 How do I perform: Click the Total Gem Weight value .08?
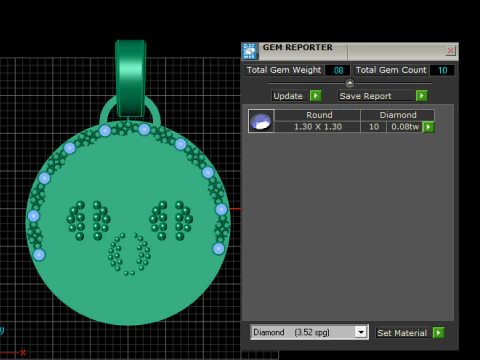[338, 70]
